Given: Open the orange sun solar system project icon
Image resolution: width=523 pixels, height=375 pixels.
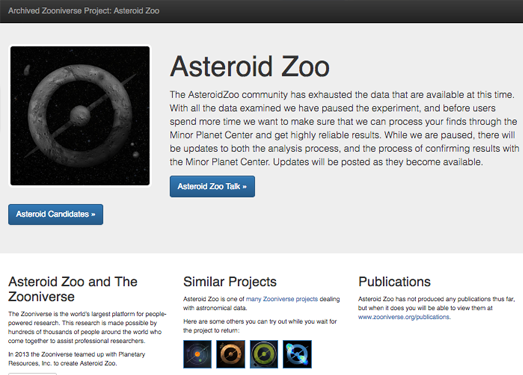Looking at the screenshot, I should click(x=197, y=354).
